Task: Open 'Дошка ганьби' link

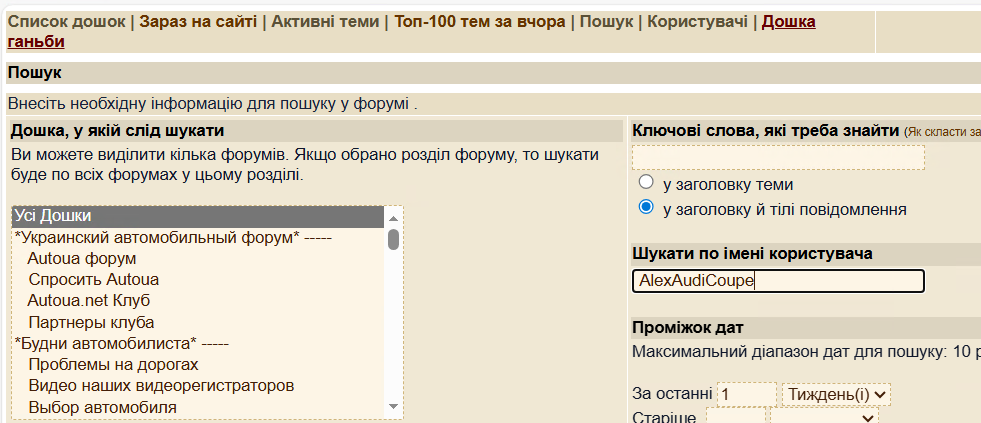Action: tap(788, 21)
